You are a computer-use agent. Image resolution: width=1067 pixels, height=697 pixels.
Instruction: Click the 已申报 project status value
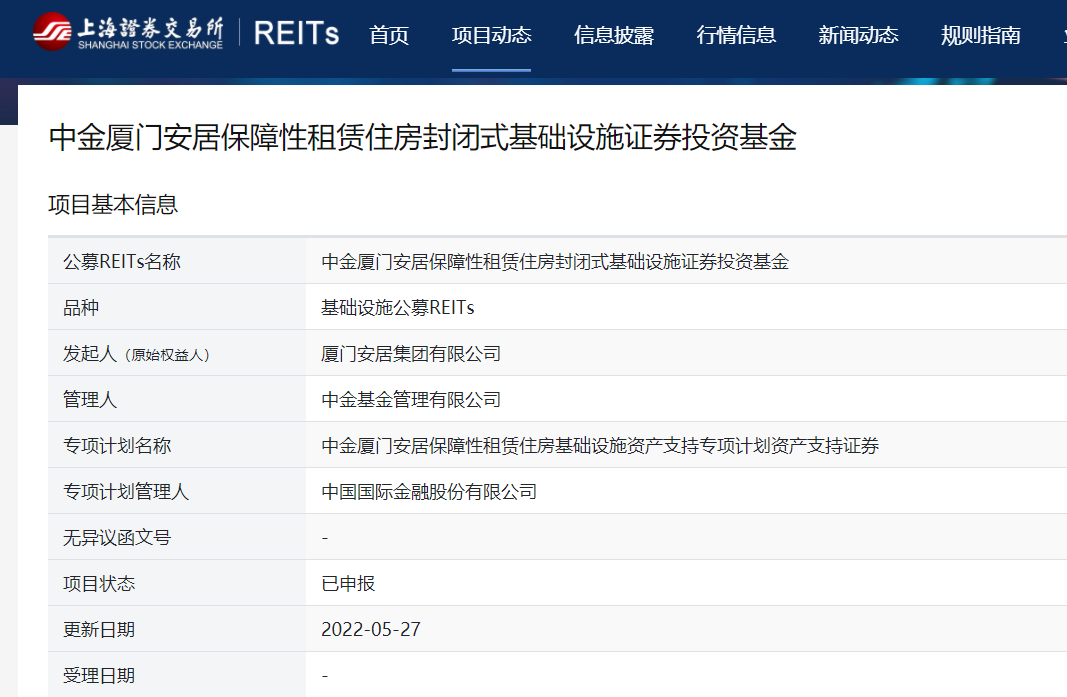348,584
